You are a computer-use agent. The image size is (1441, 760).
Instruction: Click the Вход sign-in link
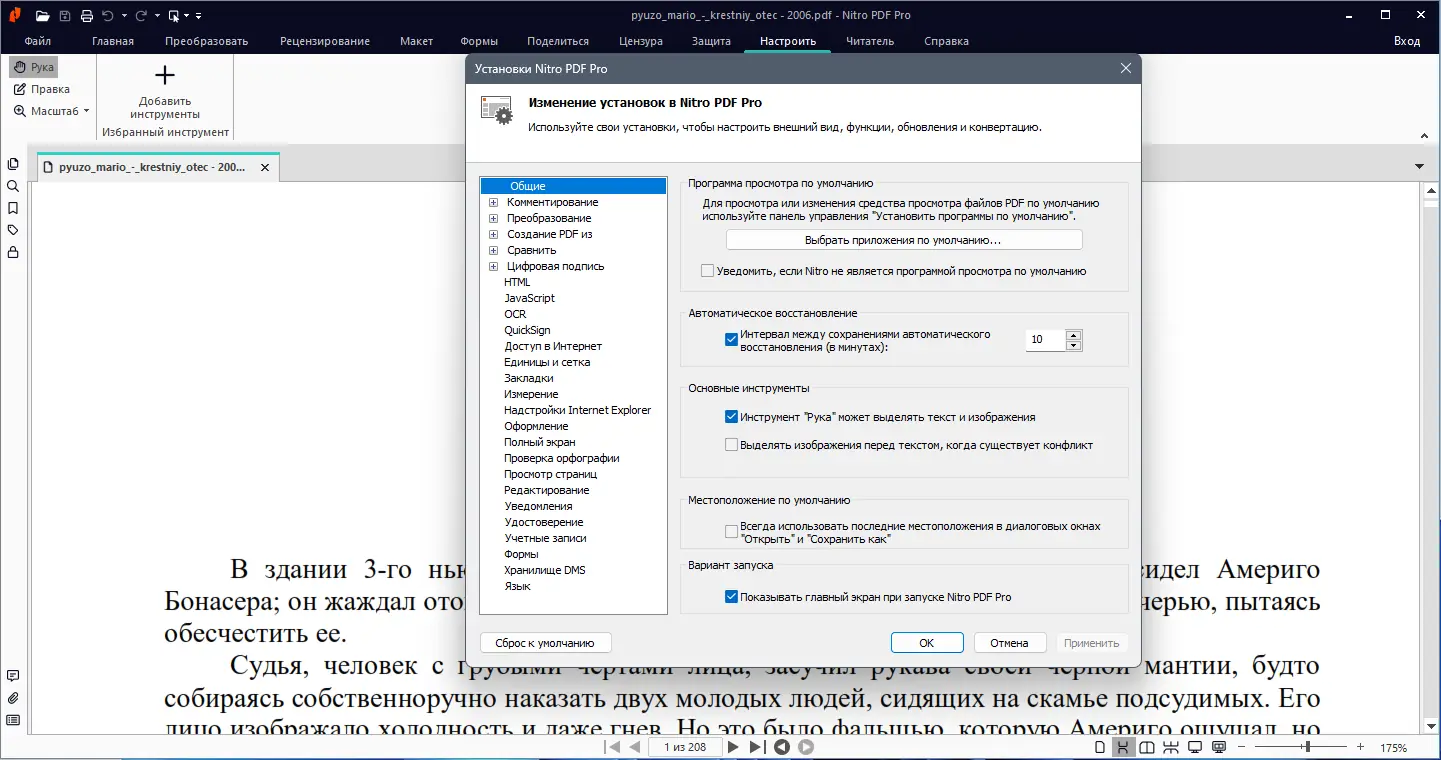tap(1407, 41)
